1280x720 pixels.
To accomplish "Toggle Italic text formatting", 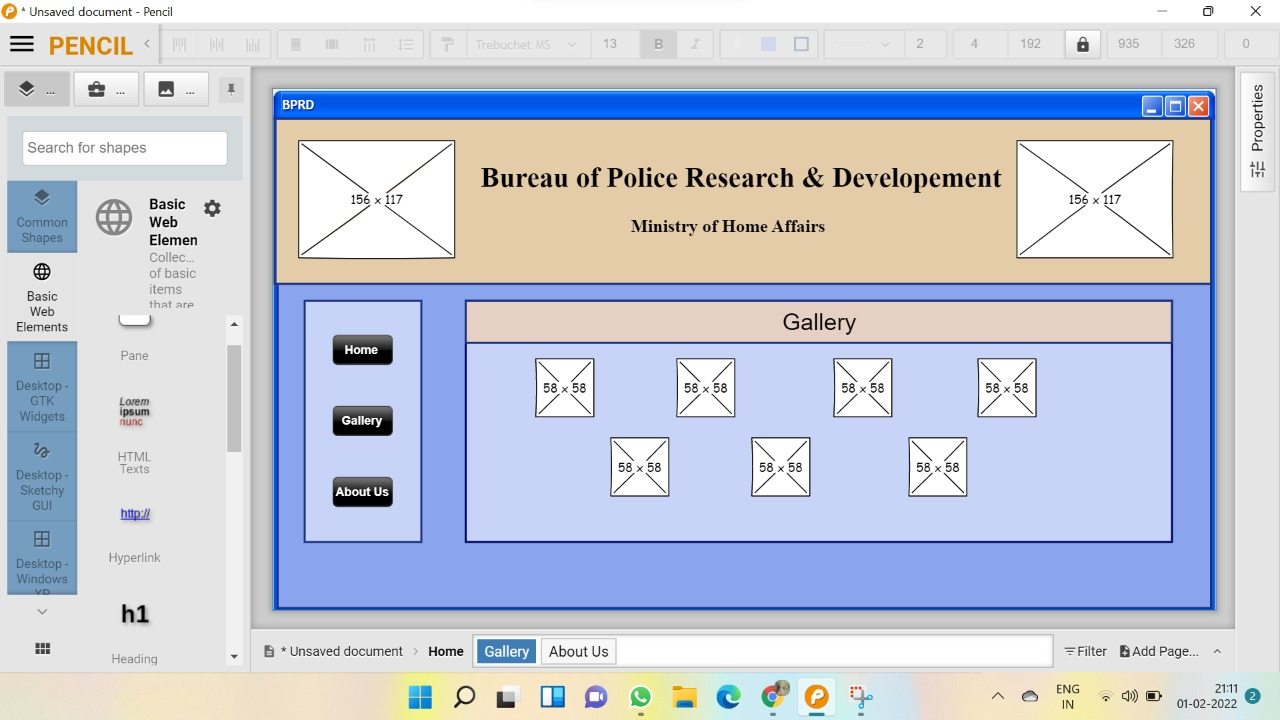I will pos(695,44).
